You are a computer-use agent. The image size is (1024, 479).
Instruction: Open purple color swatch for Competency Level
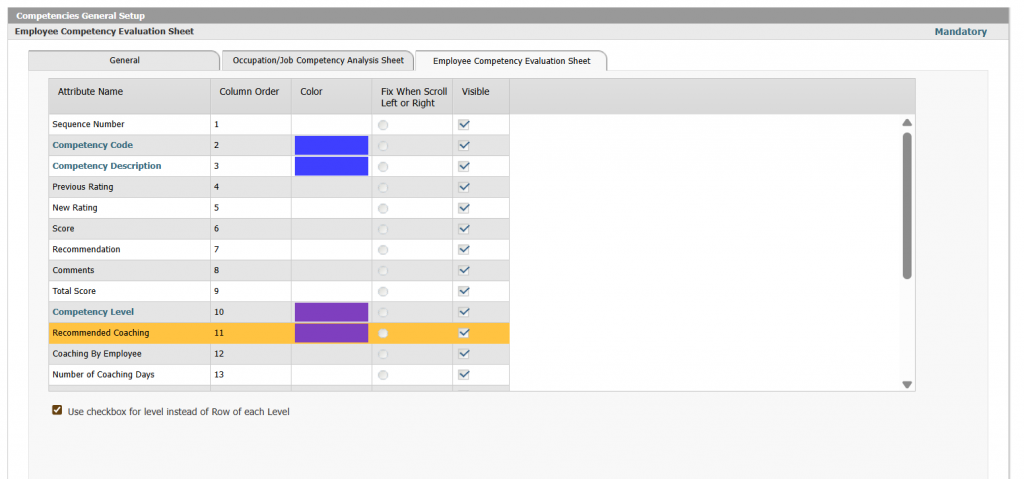pos(331,312)
